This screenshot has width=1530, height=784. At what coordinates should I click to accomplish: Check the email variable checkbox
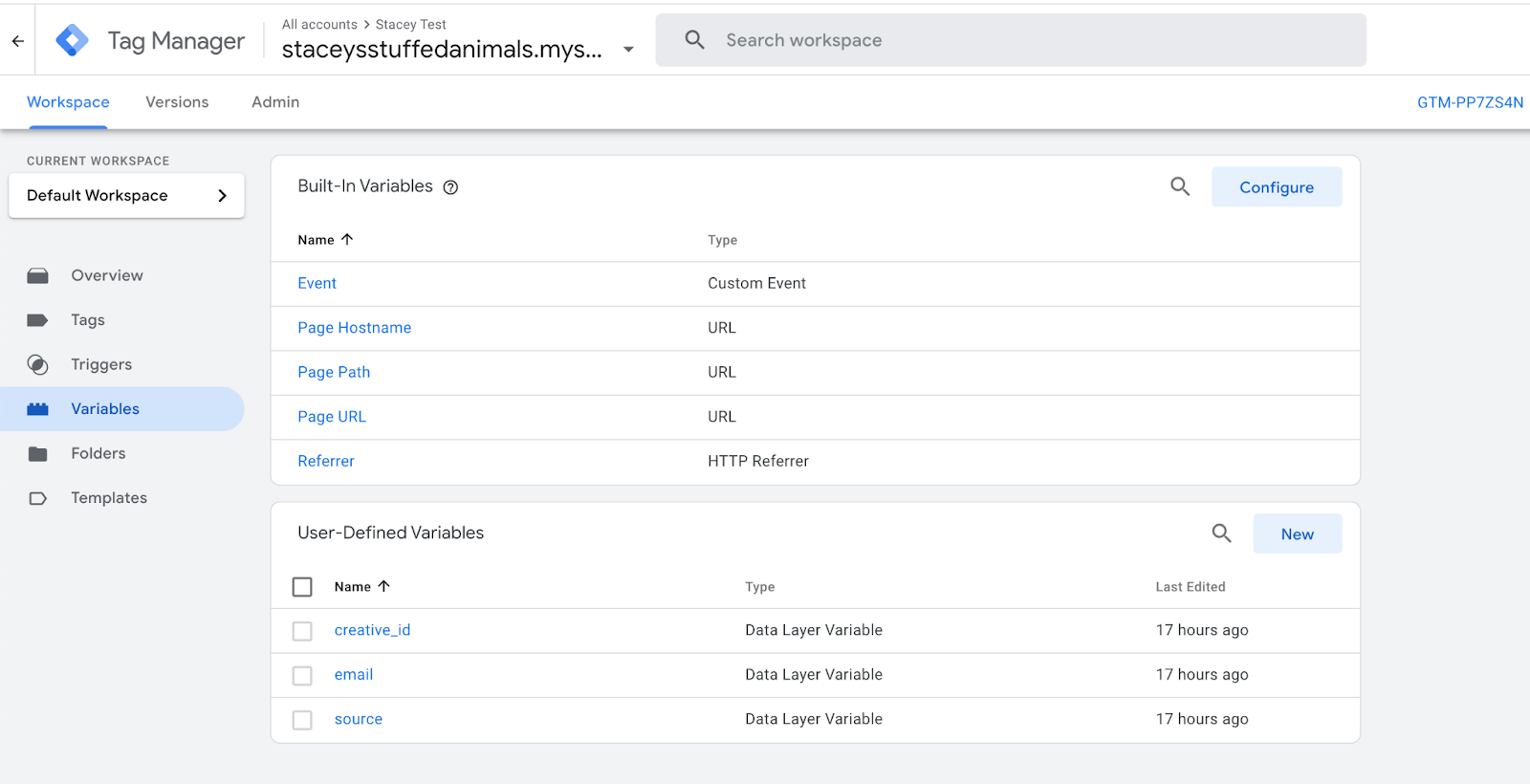click(302, 676)
